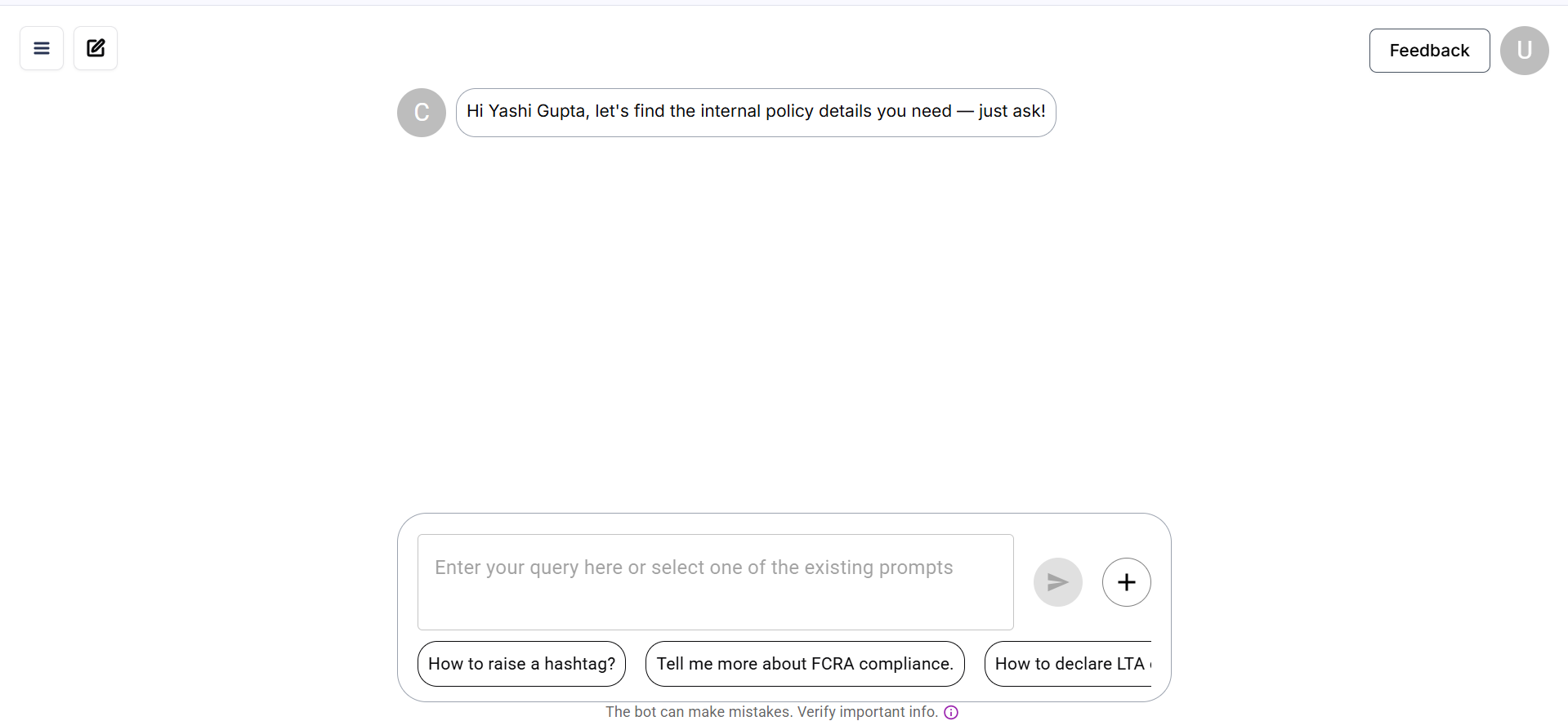The image size is (1568, 721).
Task: Expand more options with plus button
Action: 1126,582
